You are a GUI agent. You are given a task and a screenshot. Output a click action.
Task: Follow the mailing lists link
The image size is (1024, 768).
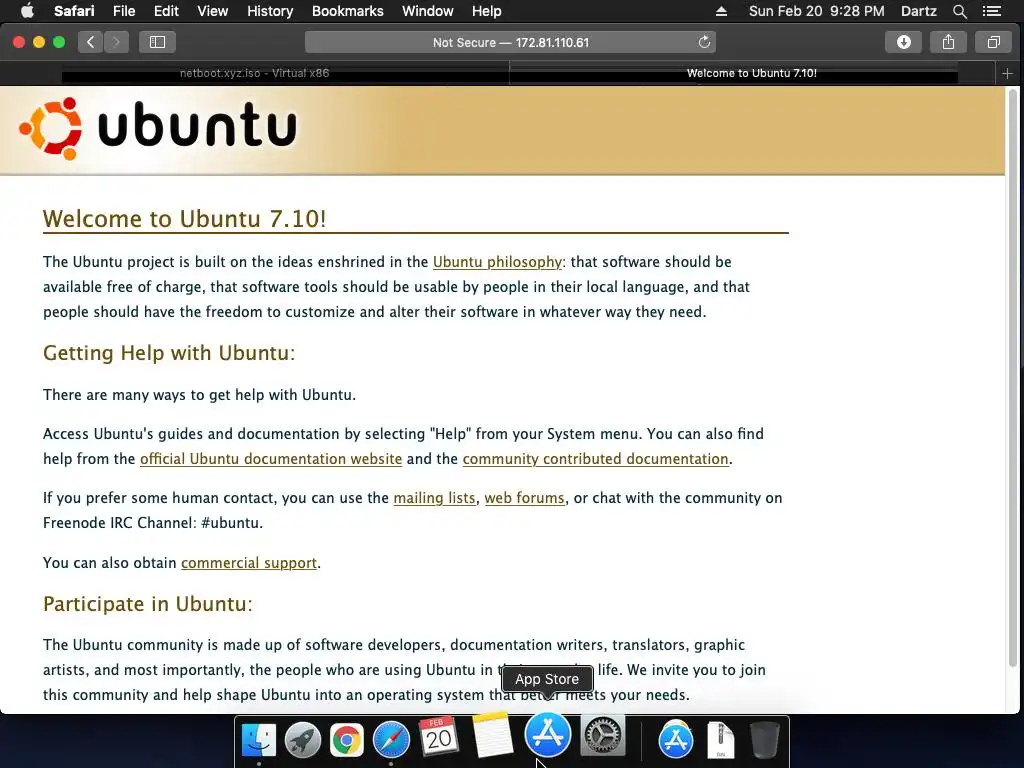click(434, 498)
